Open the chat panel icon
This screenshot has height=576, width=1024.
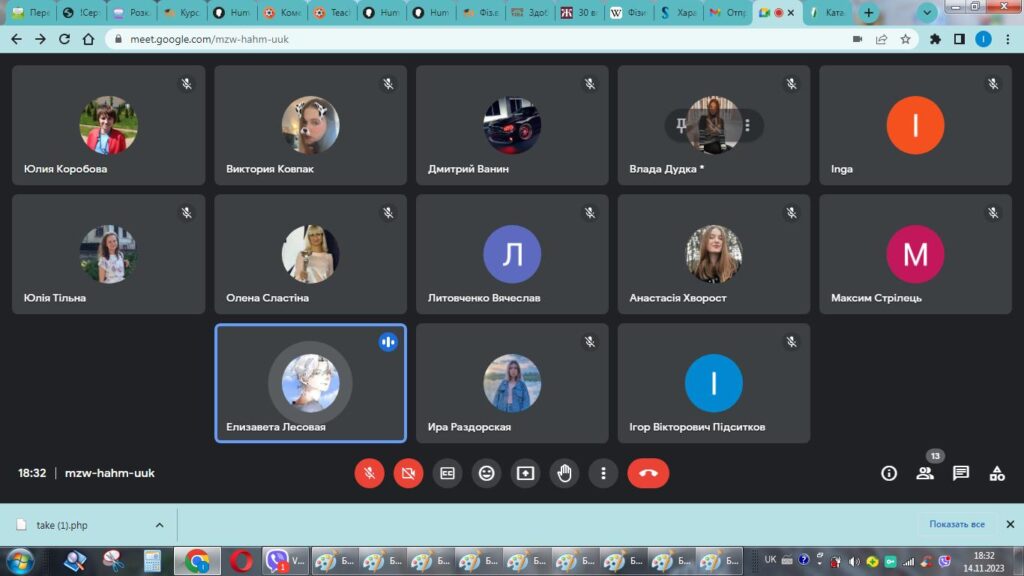coord(961,473)
